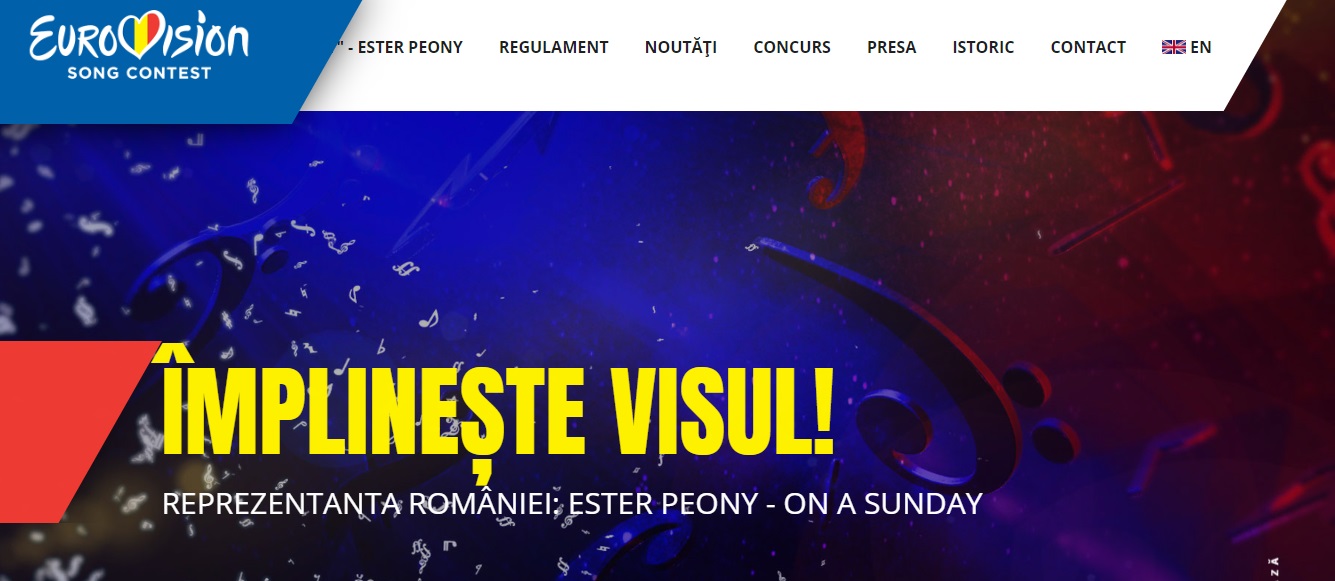Click the red scroll ornament near top center
This screenshot has height=581, width=1335.
click(835, 160)
